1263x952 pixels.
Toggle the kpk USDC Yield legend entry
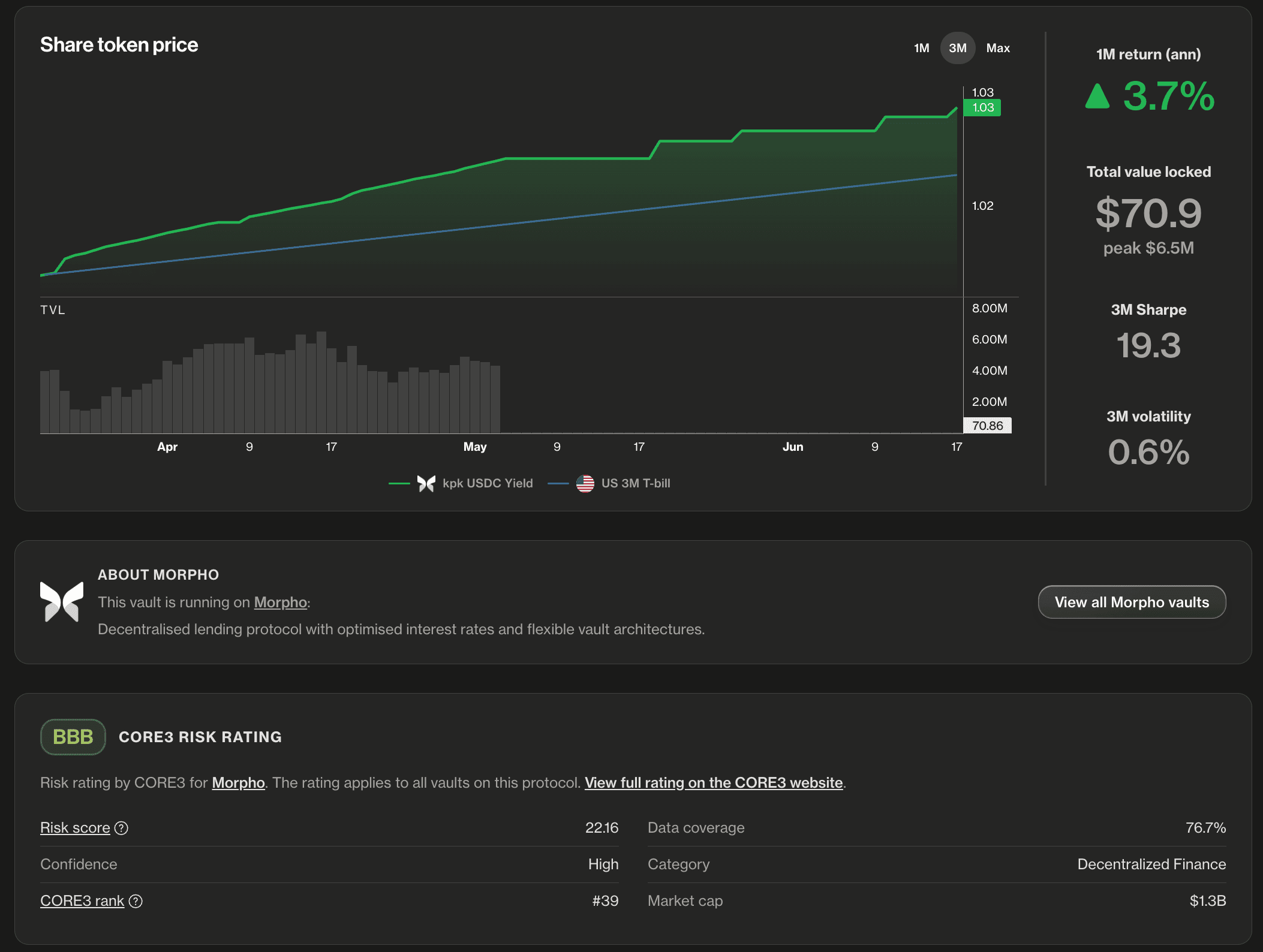[461, 483]
